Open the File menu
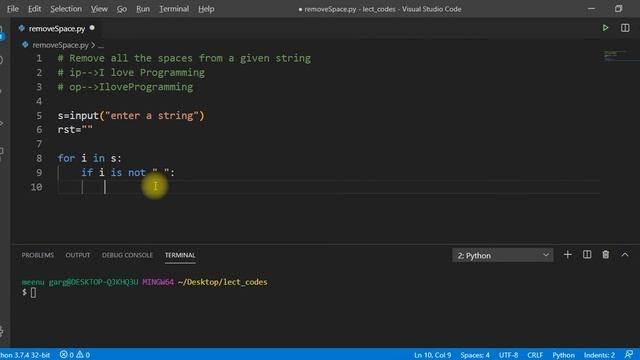Viewport: 640px width, 360px height. coord(13,9)
